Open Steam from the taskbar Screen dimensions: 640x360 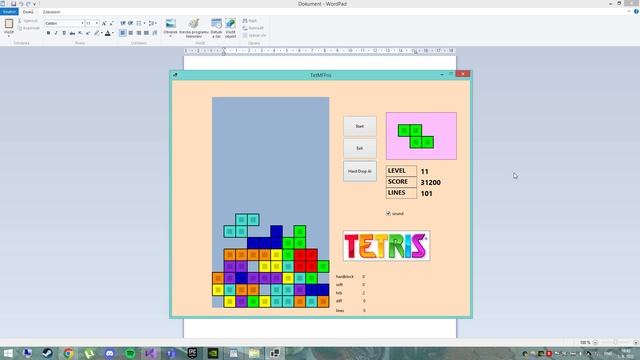click(48, 353)
